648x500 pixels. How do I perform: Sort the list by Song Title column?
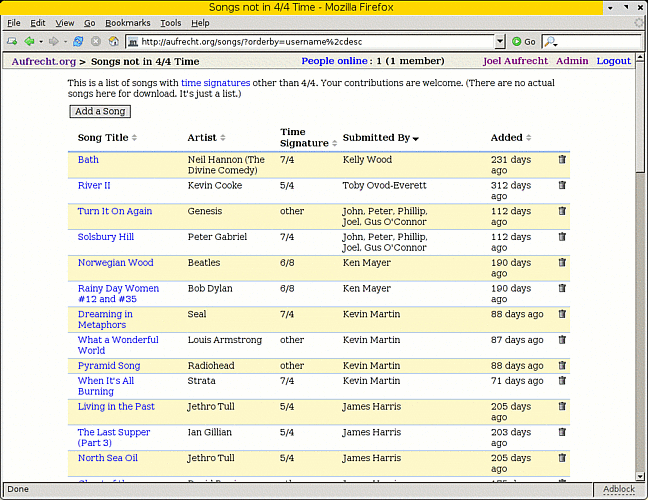pyautogui.click(x=134, y=138)
